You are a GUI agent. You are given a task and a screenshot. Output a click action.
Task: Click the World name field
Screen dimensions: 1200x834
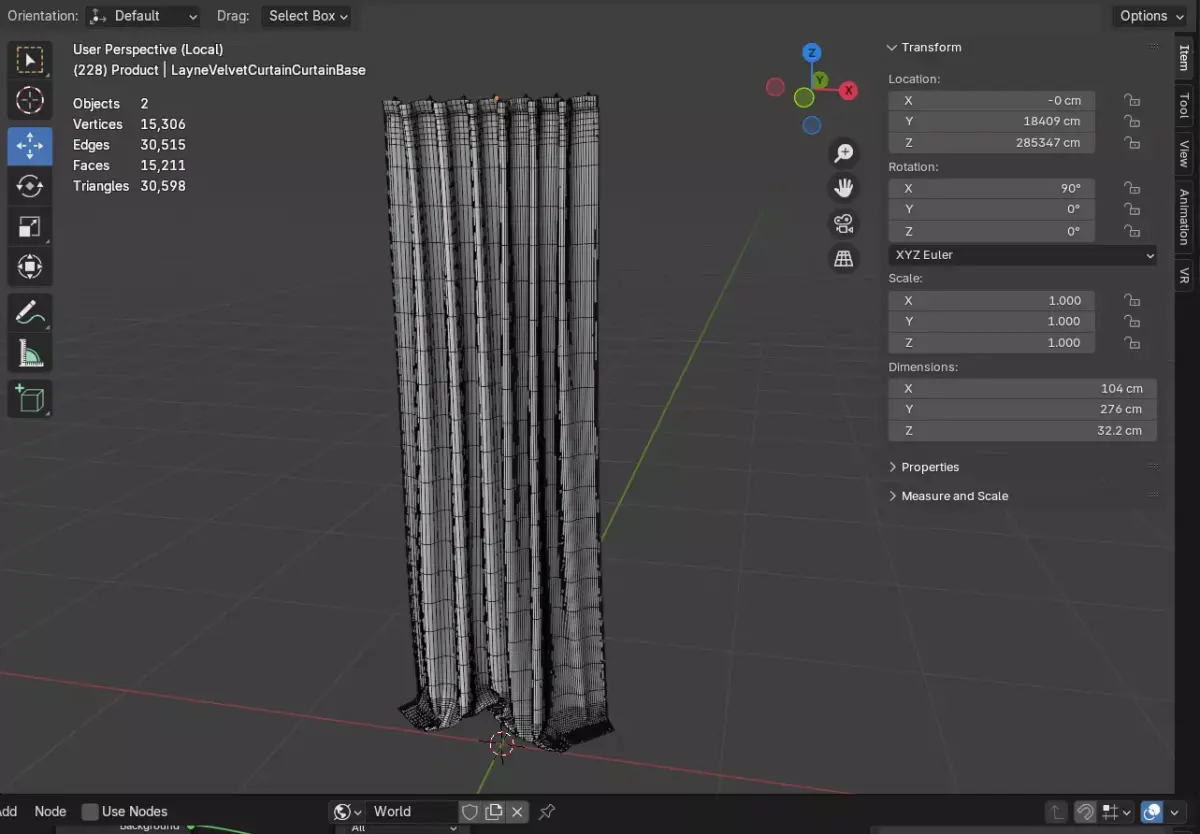[412, 812]
